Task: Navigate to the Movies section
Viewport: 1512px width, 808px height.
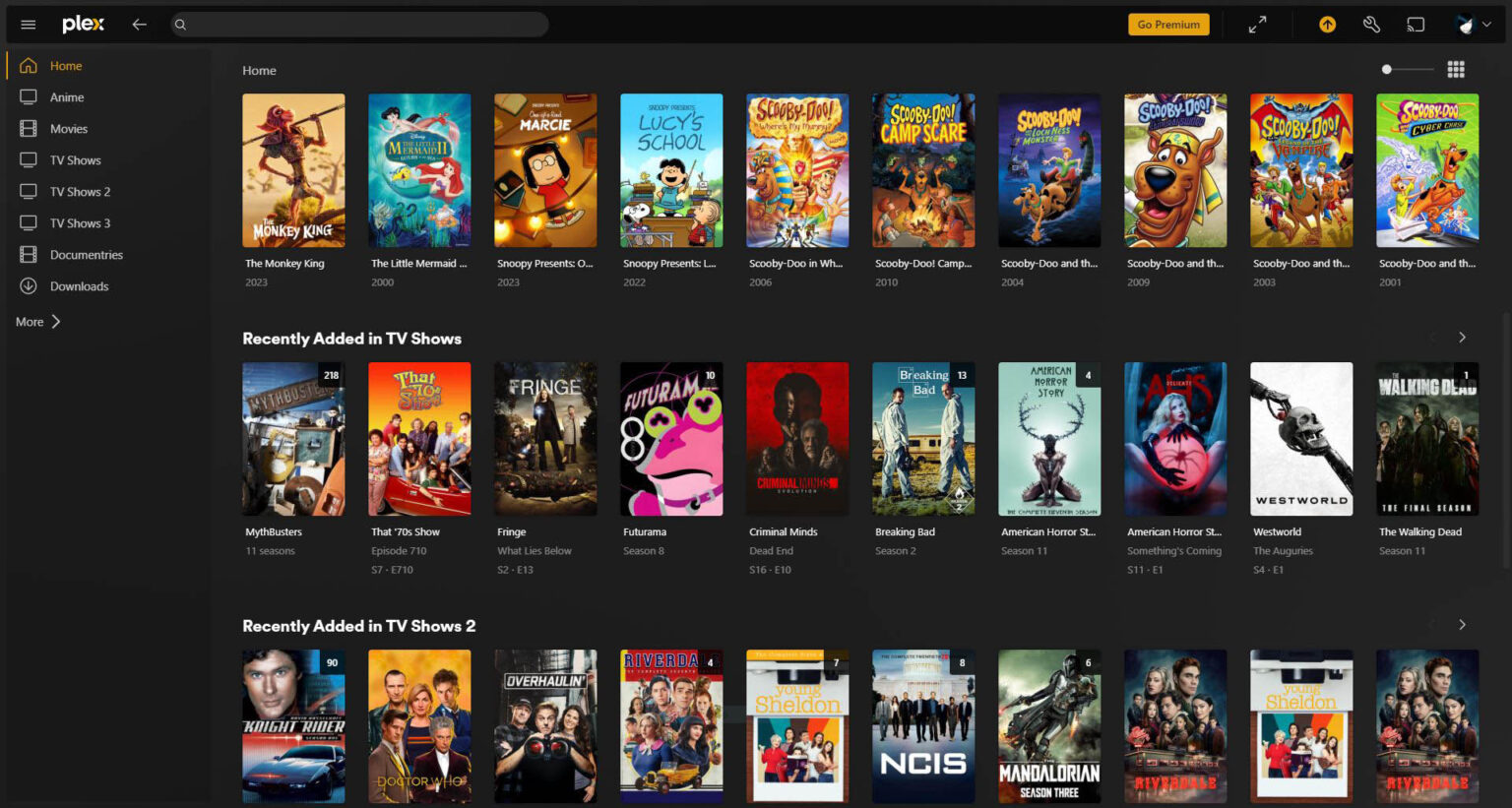Action: pos(69,128)
